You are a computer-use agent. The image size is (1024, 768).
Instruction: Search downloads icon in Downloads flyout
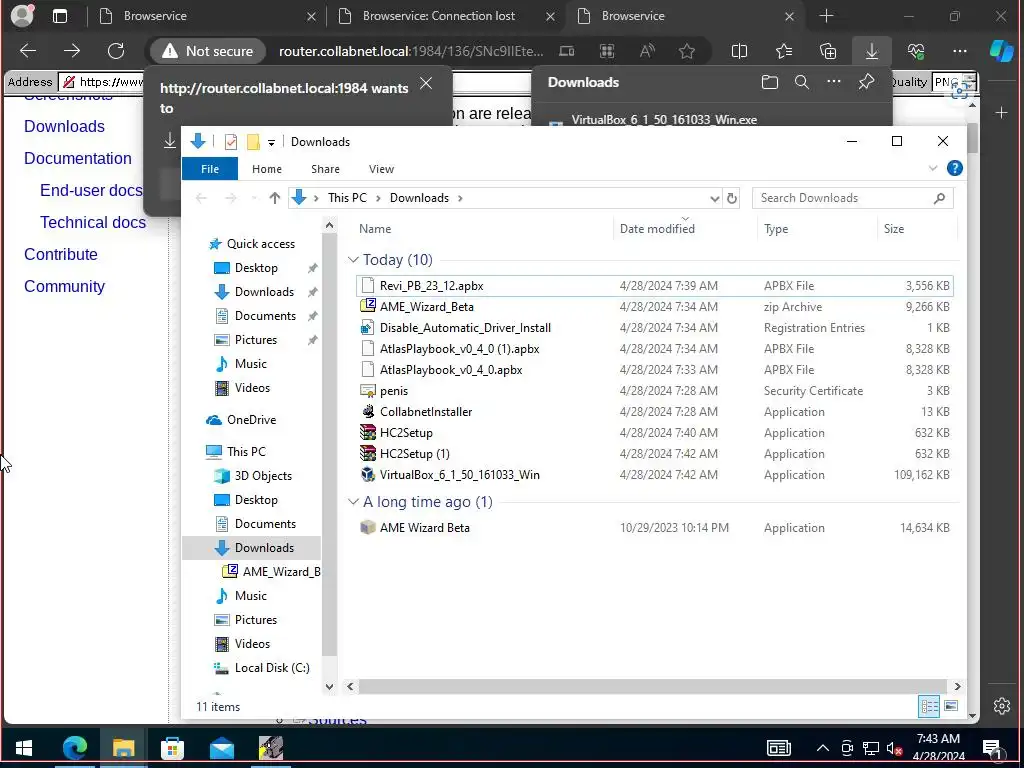point(802,82)
